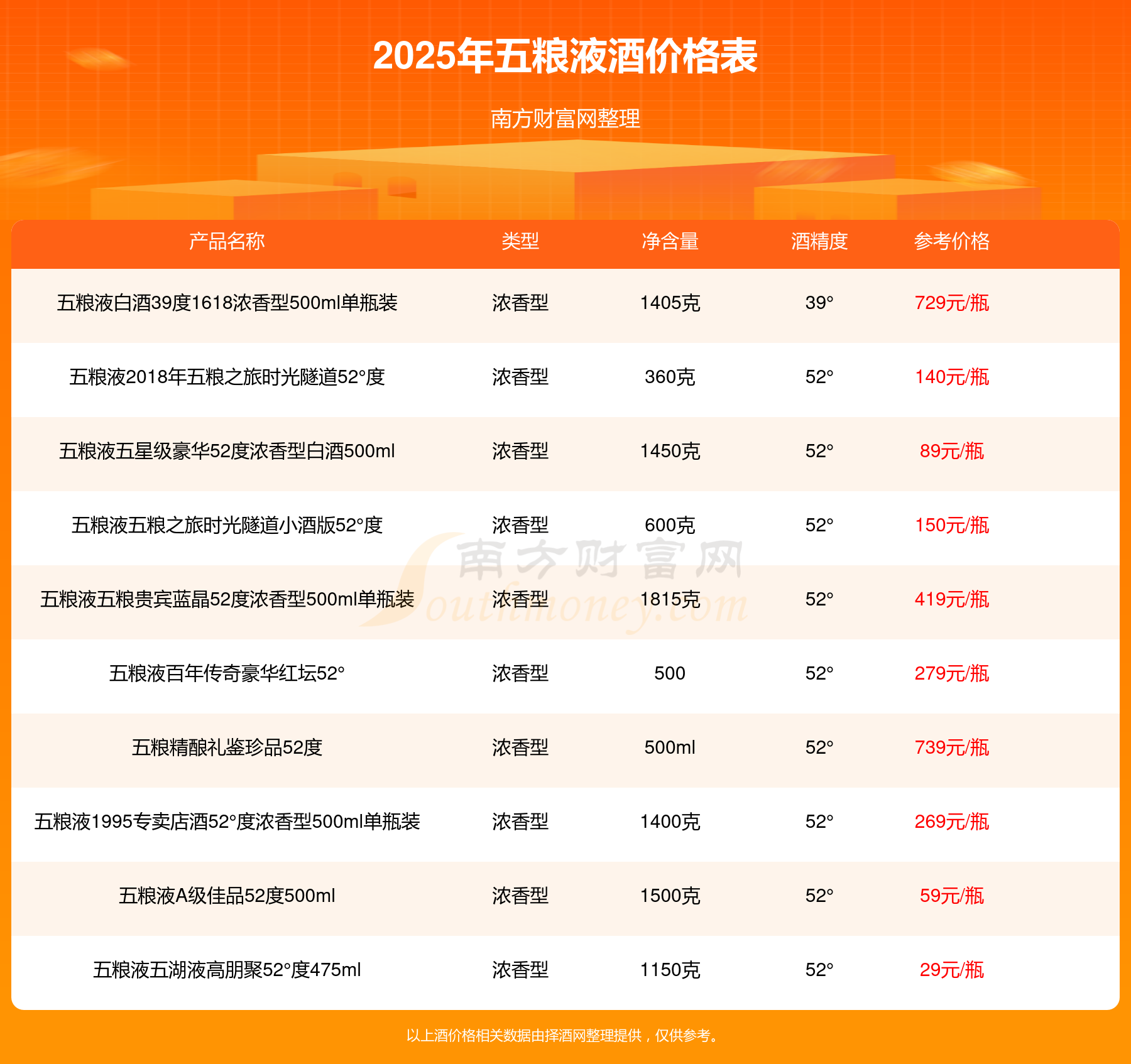Select product name "五粮液五星级豪华52度浓香型白酒500ml"
The height and width of the screenshot is (1064, 1131).
[227, 451]
